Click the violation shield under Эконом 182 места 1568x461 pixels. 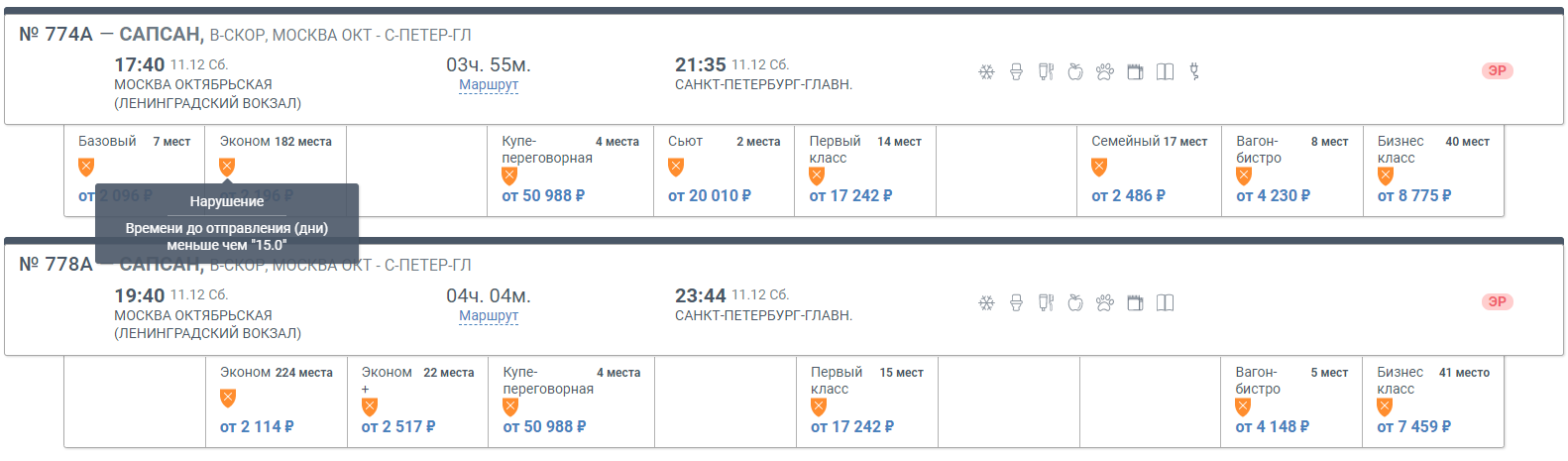227,167
